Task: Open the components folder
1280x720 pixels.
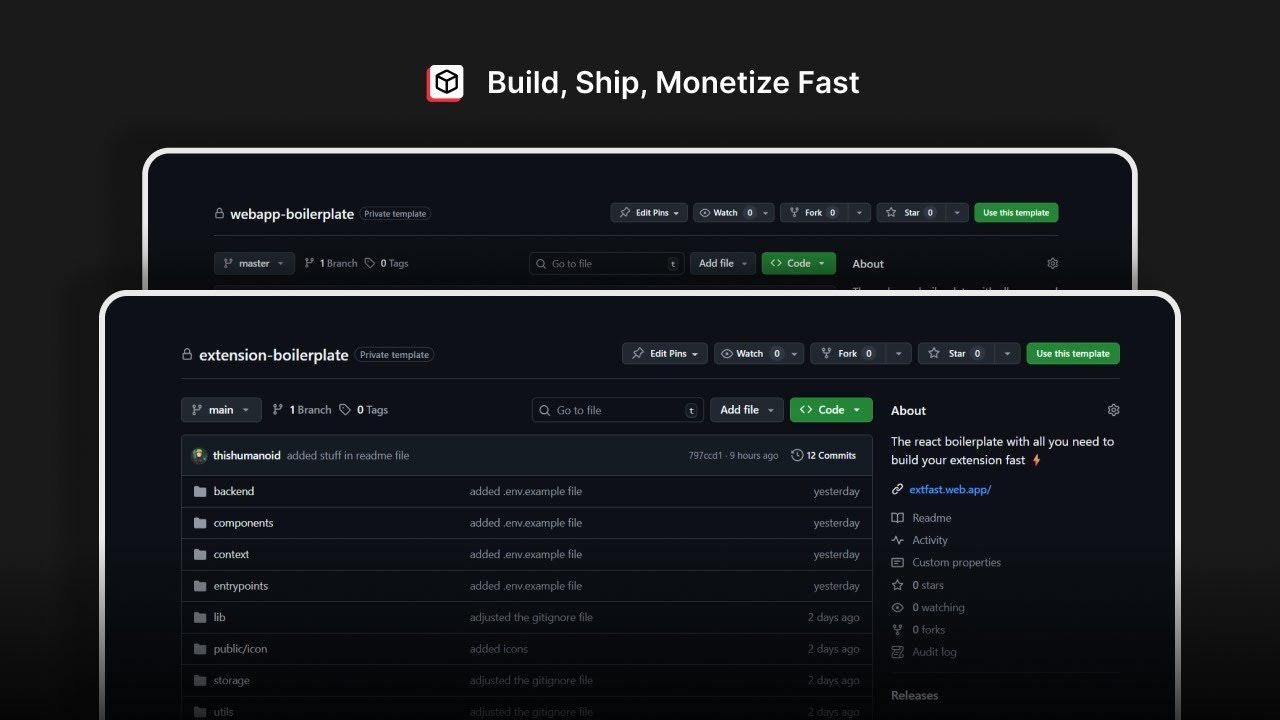Action: click(x=243, y=523)
